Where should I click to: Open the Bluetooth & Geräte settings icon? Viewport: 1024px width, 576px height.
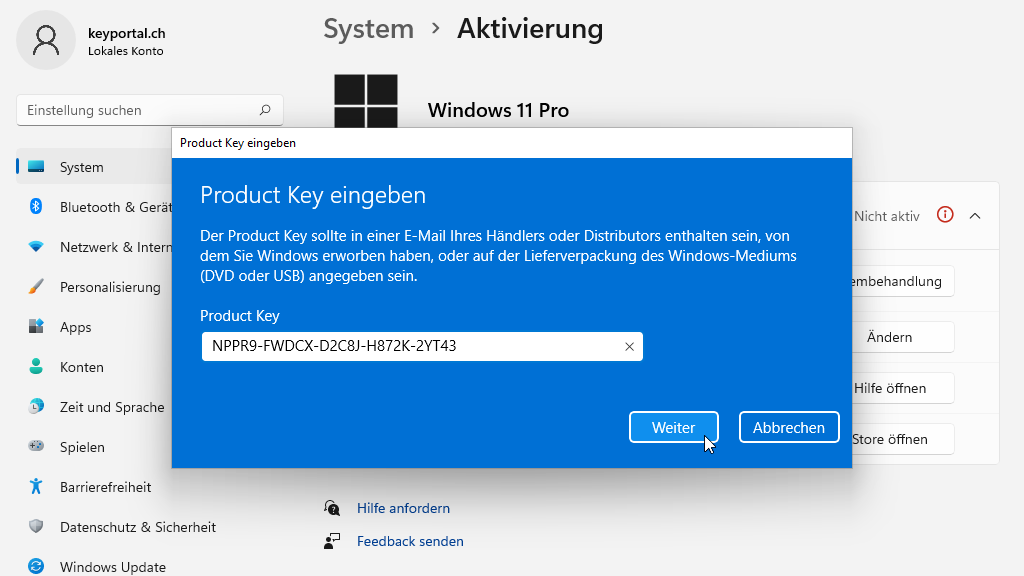coord(36,207)
